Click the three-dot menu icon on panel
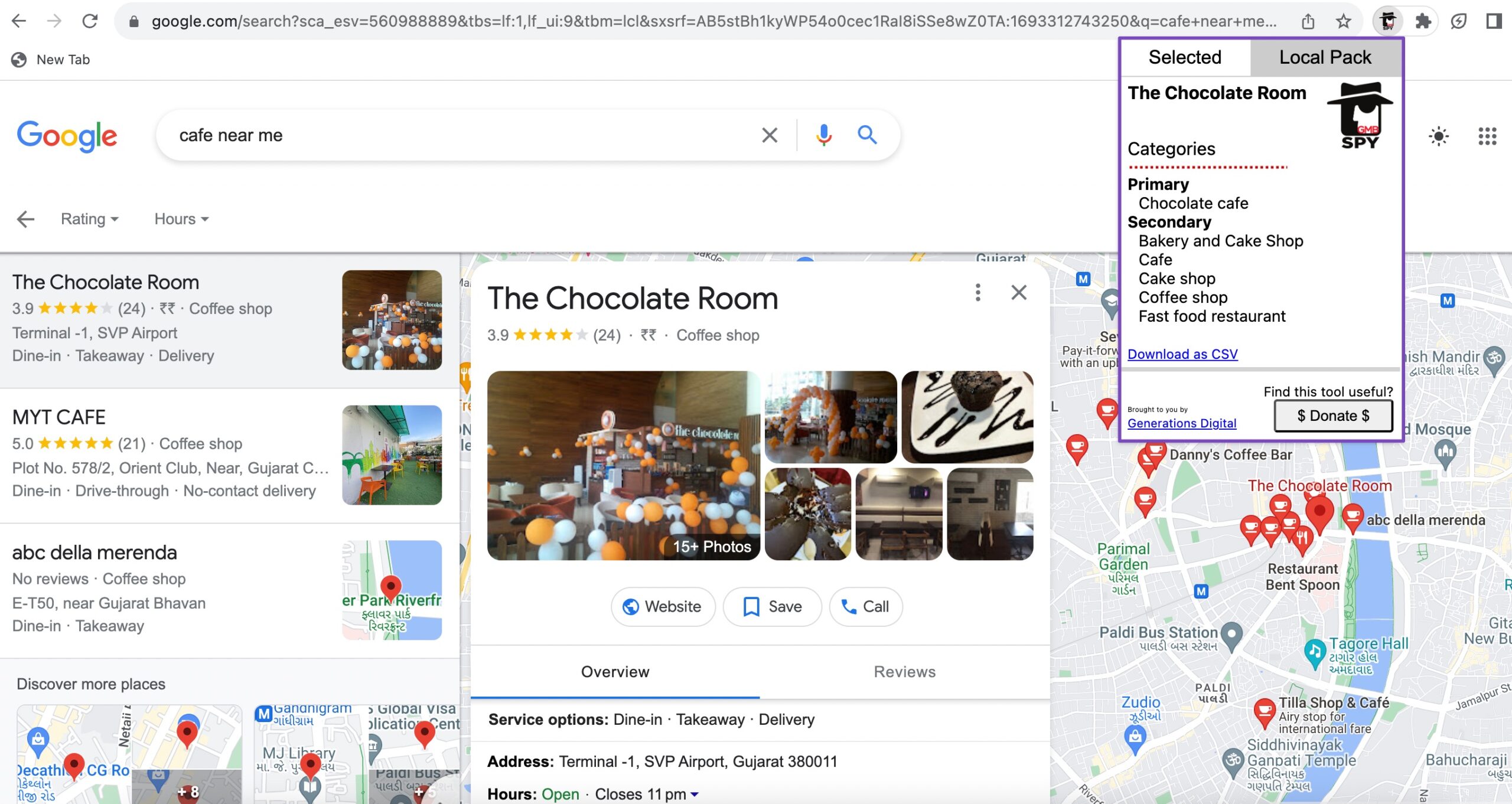This screenshot has height=804, width=1512. click(x=978, y=292)
